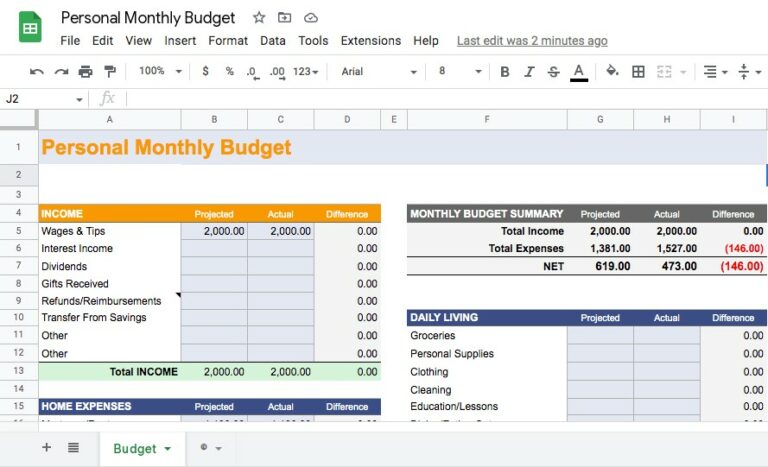768x467 pixels.
Task: Open the Extensions menu
Action: point(371,41)
